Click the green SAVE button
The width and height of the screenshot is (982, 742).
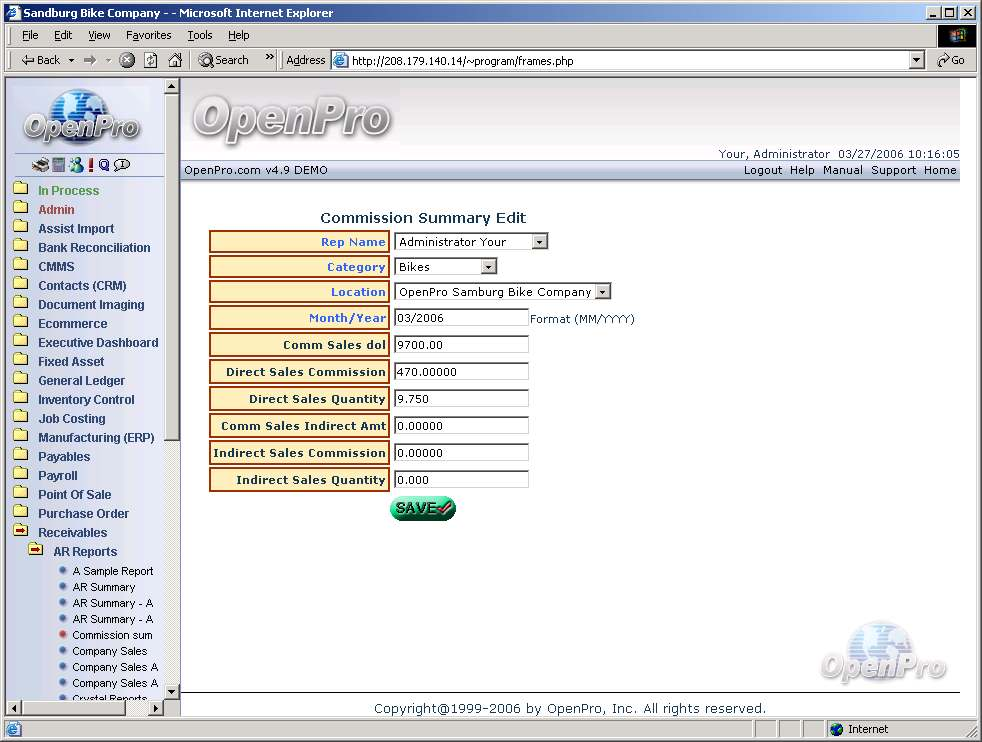(422, 508)
